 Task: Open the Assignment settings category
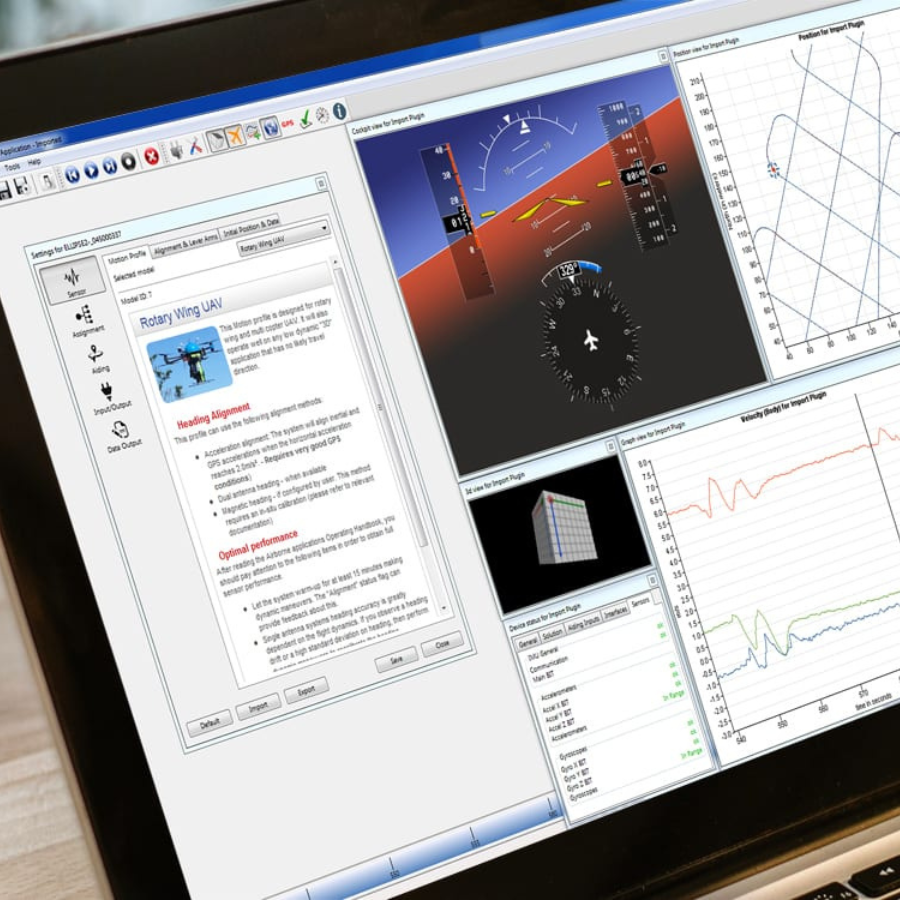(x=86, y=320)
